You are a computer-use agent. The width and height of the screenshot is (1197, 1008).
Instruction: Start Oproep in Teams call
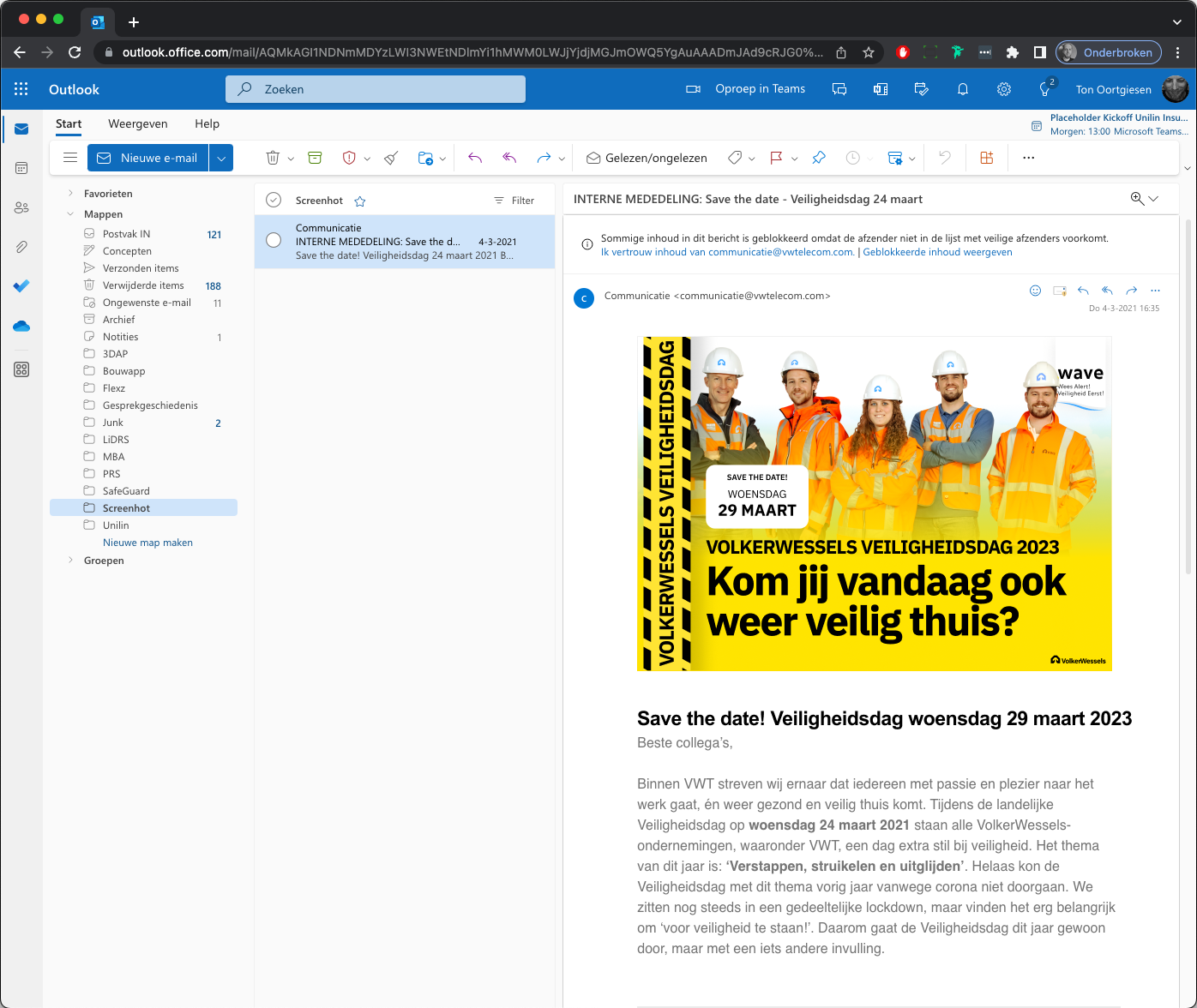(746, 89)
